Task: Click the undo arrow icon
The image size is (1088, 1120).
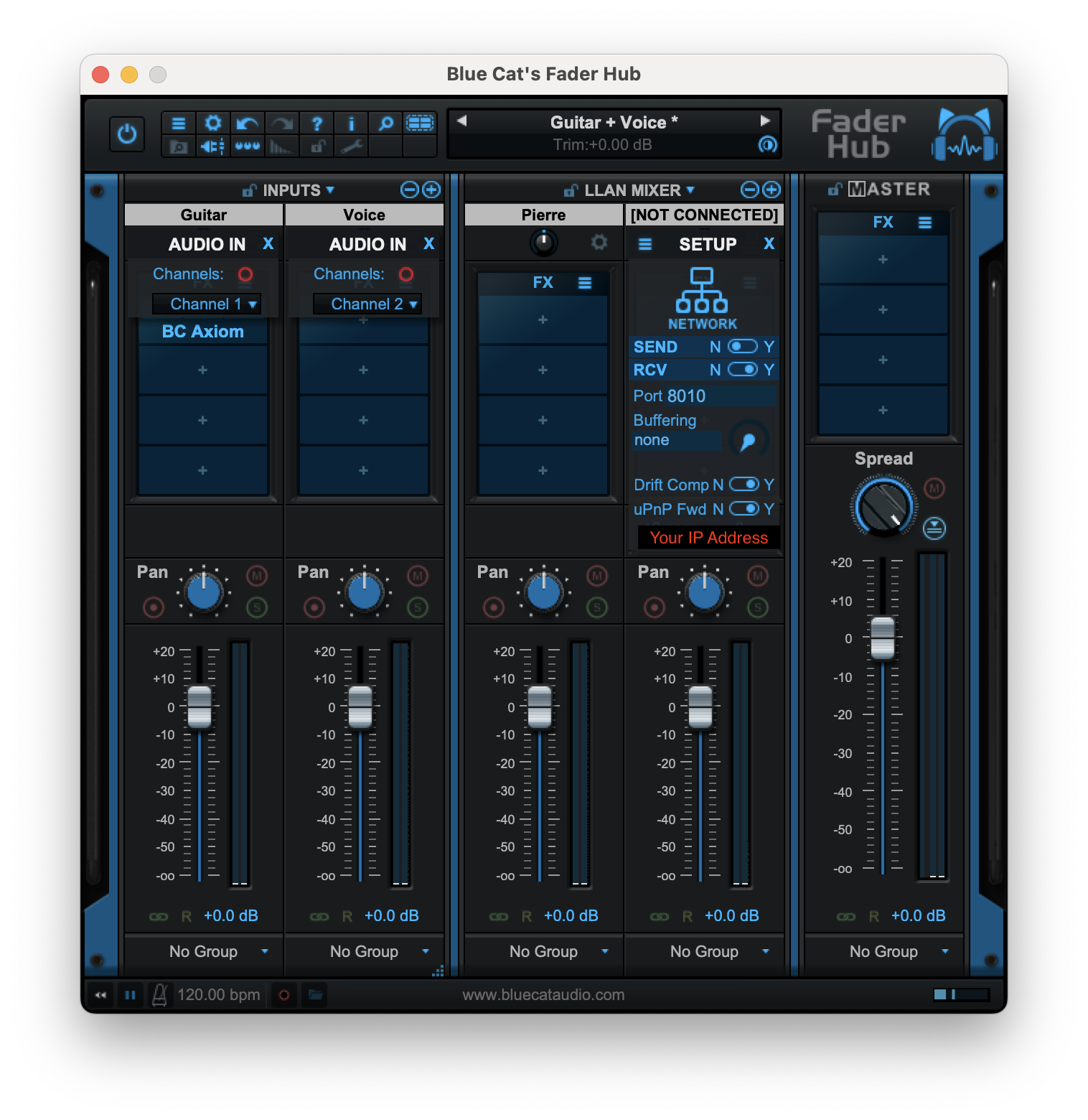Action: [x=248, y=123]
